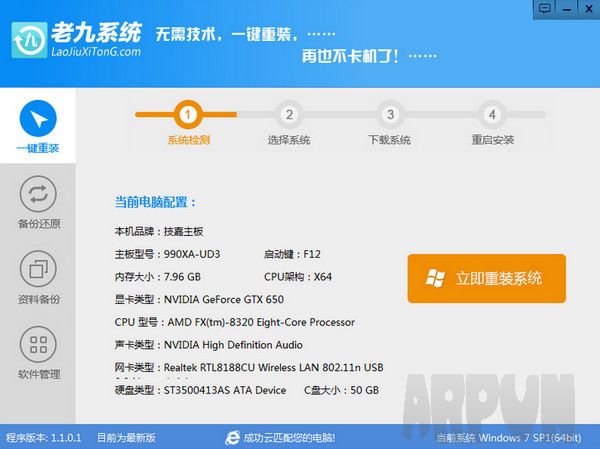
Task: Click 网卡类型 Realtek RTL8188CU row
Action: coord(249,367)
